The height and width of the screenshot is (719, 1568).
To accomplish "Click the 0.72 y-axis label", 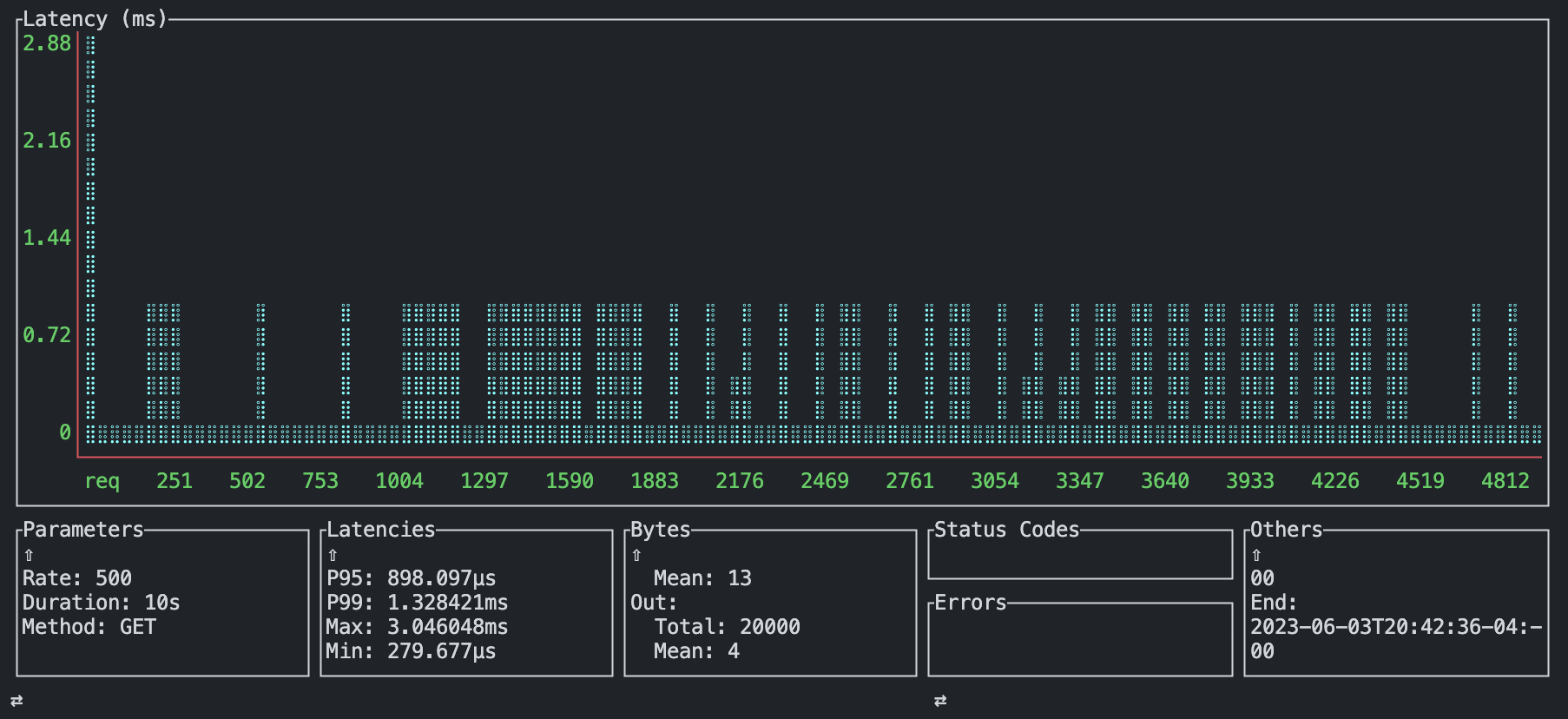I will click(47, 335).
